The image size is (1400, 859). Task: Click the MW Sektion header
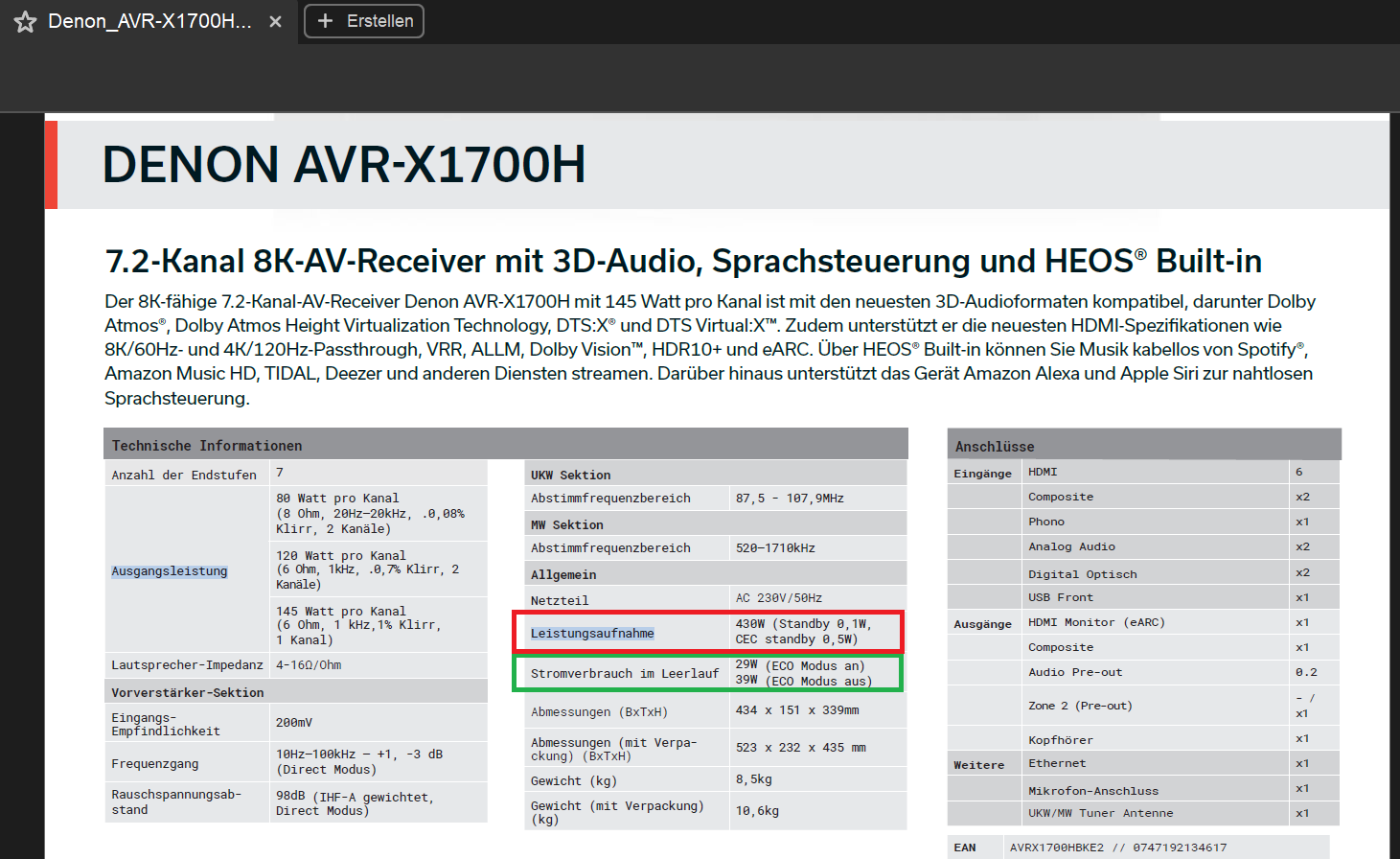(x=567, y=524)
